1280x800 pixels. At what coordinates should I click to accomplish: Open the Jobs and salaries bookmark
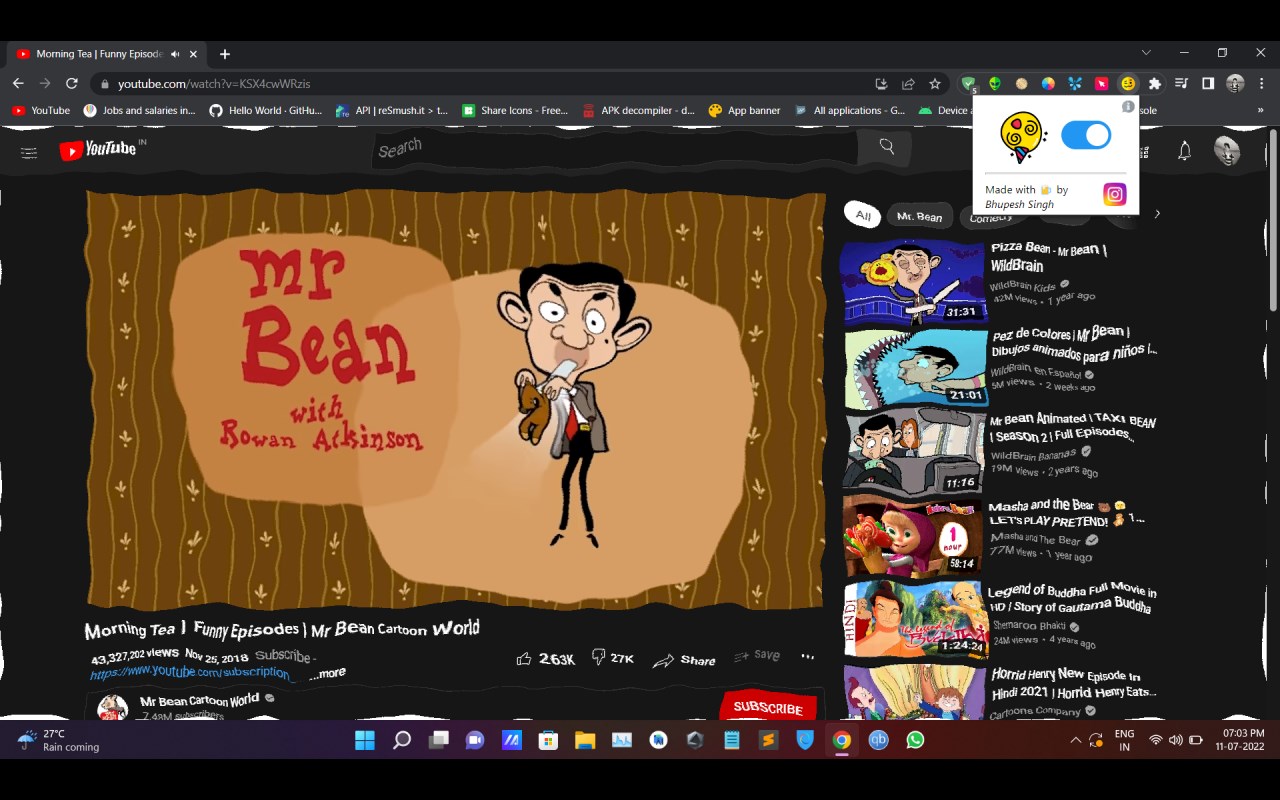coord(140,111)
